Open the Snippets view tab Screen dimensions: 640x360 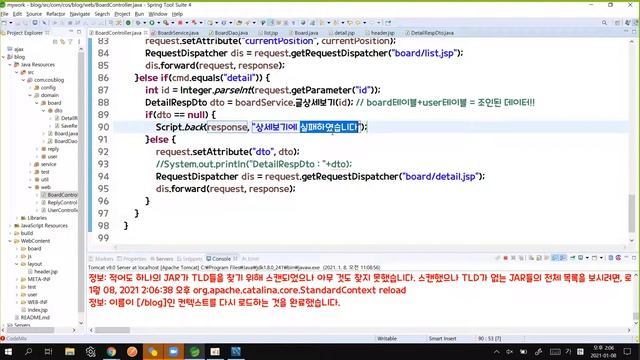pos(189,259)
